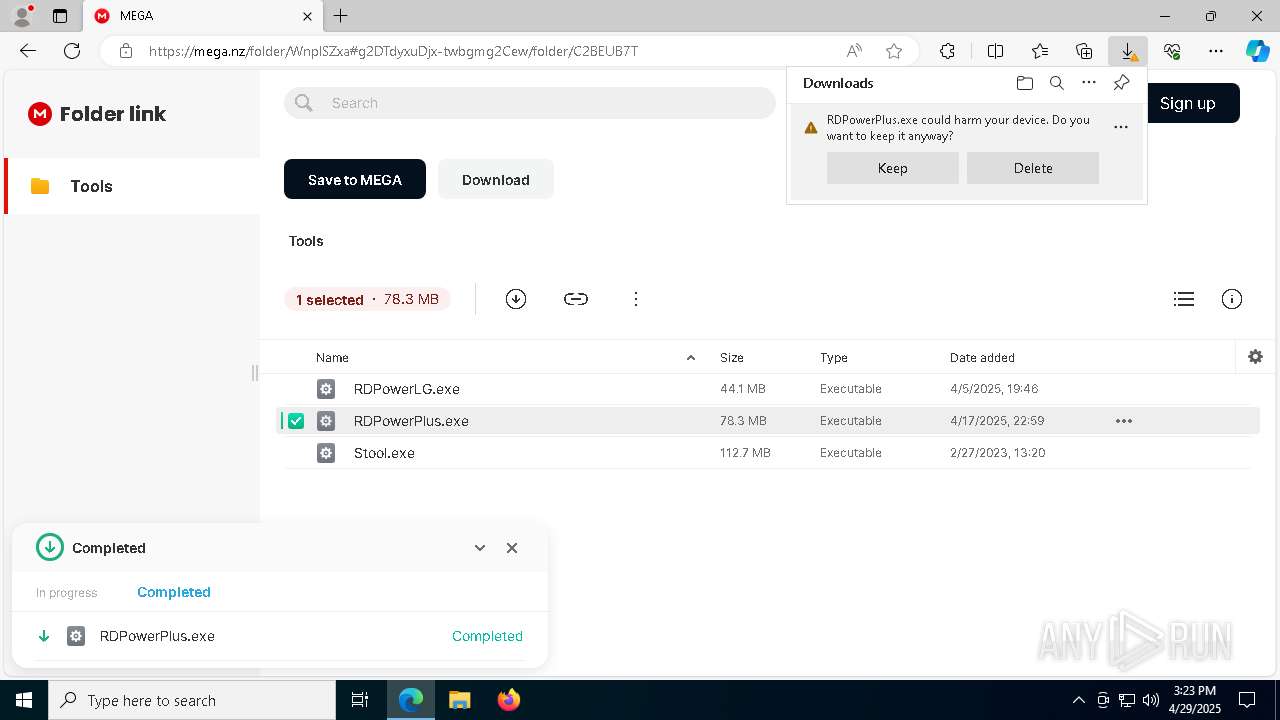Click the search magnifier icon

305,103
